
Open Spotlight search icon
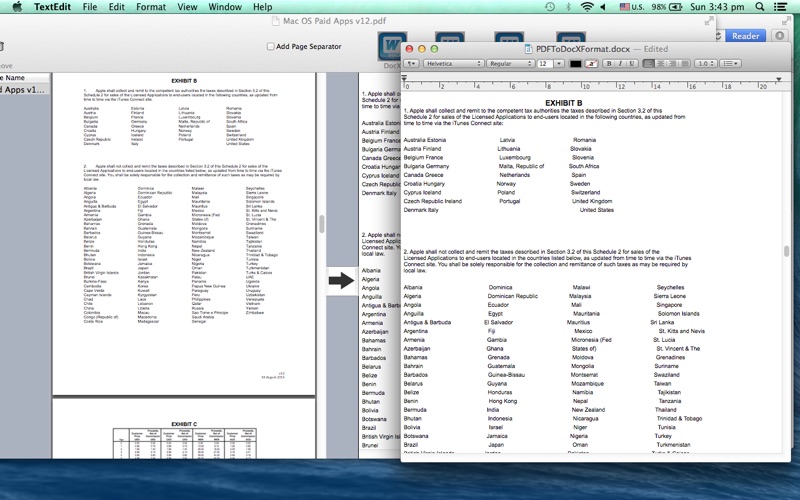click(x=760, y=7)
